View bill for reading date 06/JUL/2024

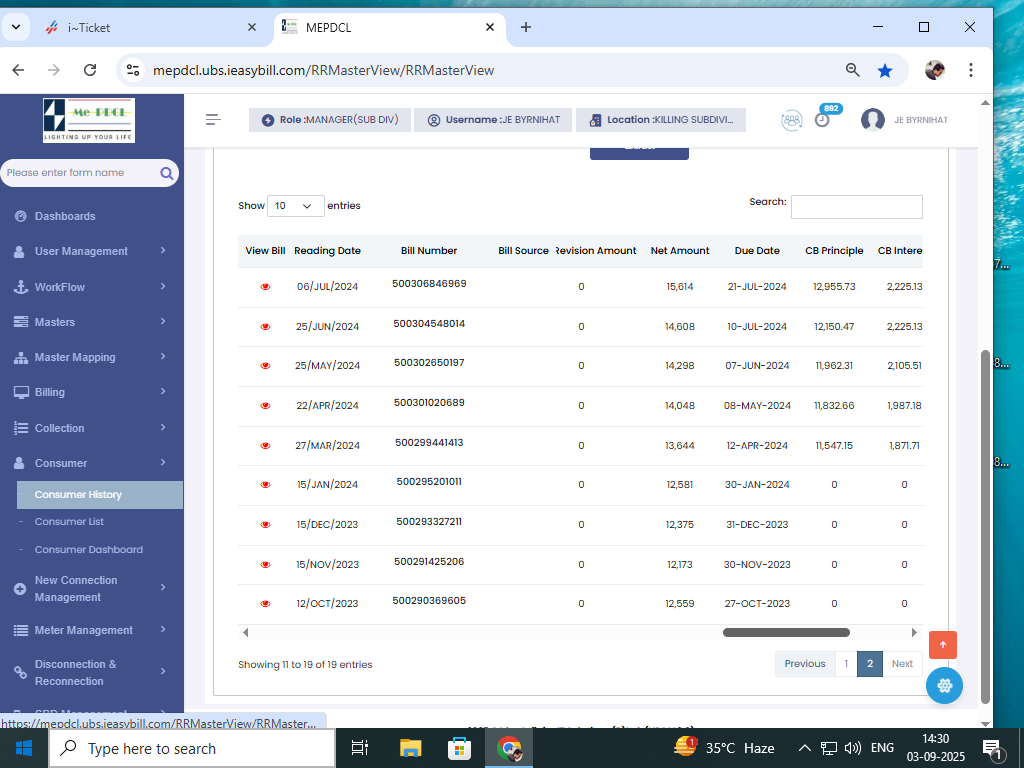click(x=265, y=287)
